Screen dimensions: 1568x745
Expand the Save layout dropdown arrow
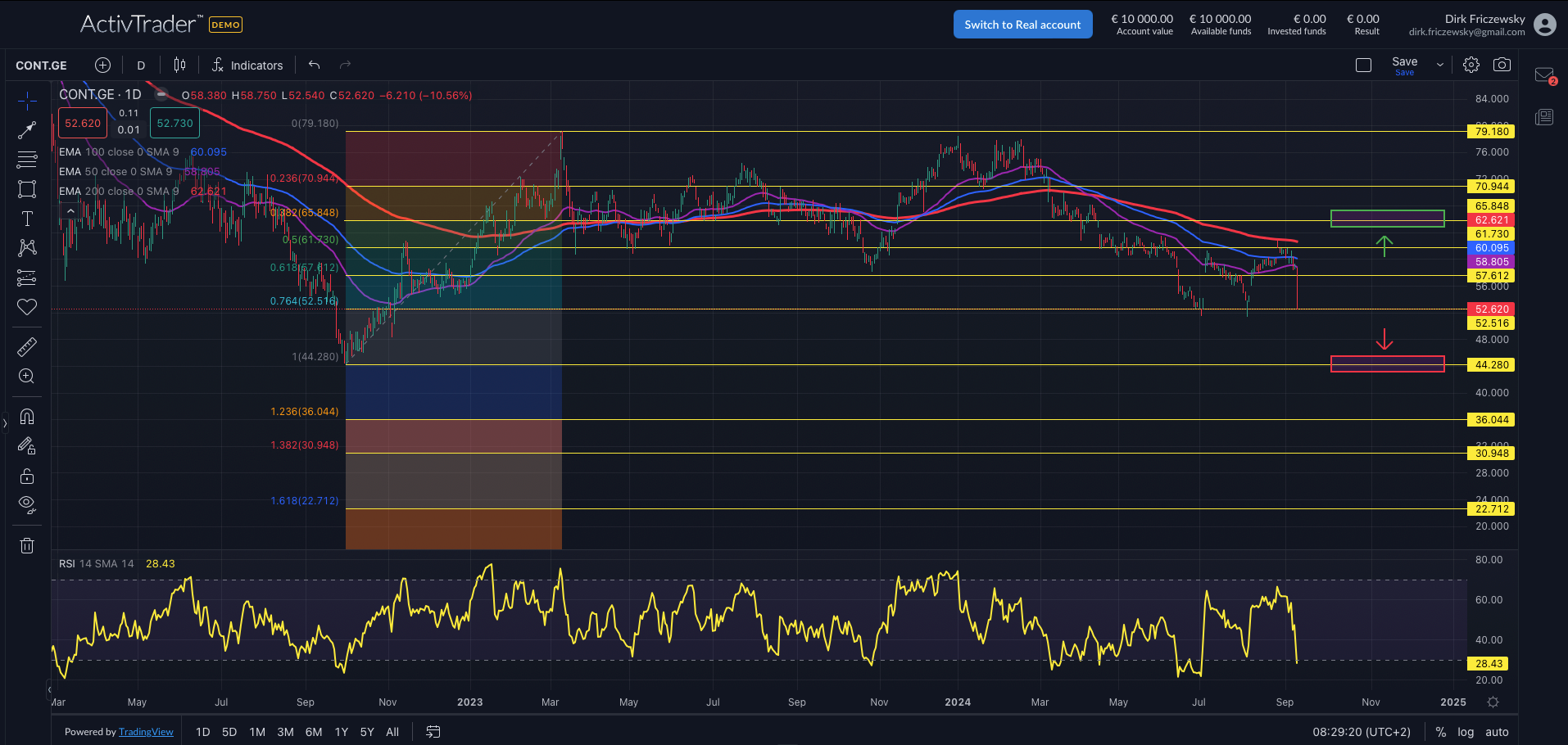pos(1440,65)
